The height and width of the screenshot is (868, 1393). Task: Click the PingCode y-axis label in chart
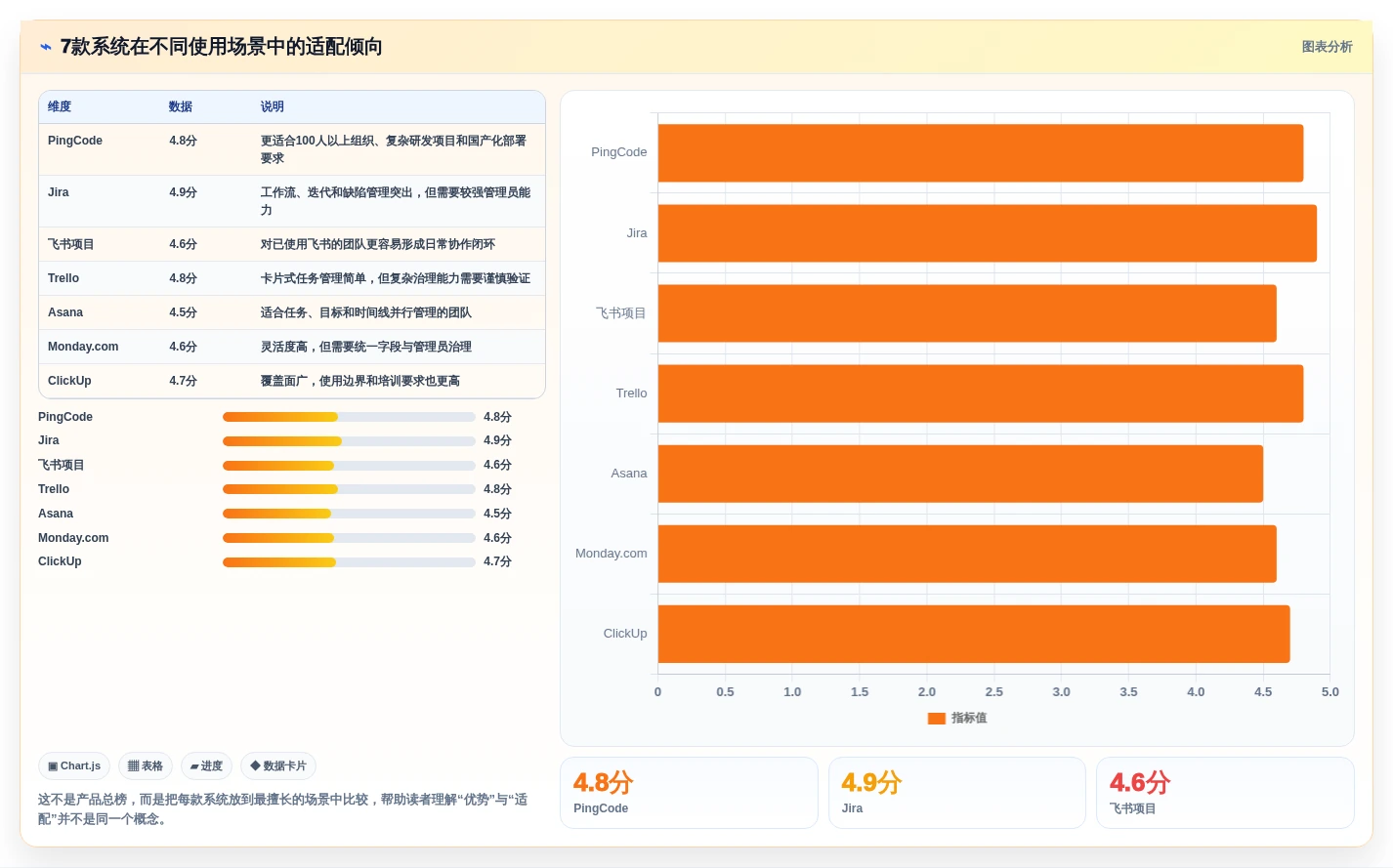[x=618, y=152]
